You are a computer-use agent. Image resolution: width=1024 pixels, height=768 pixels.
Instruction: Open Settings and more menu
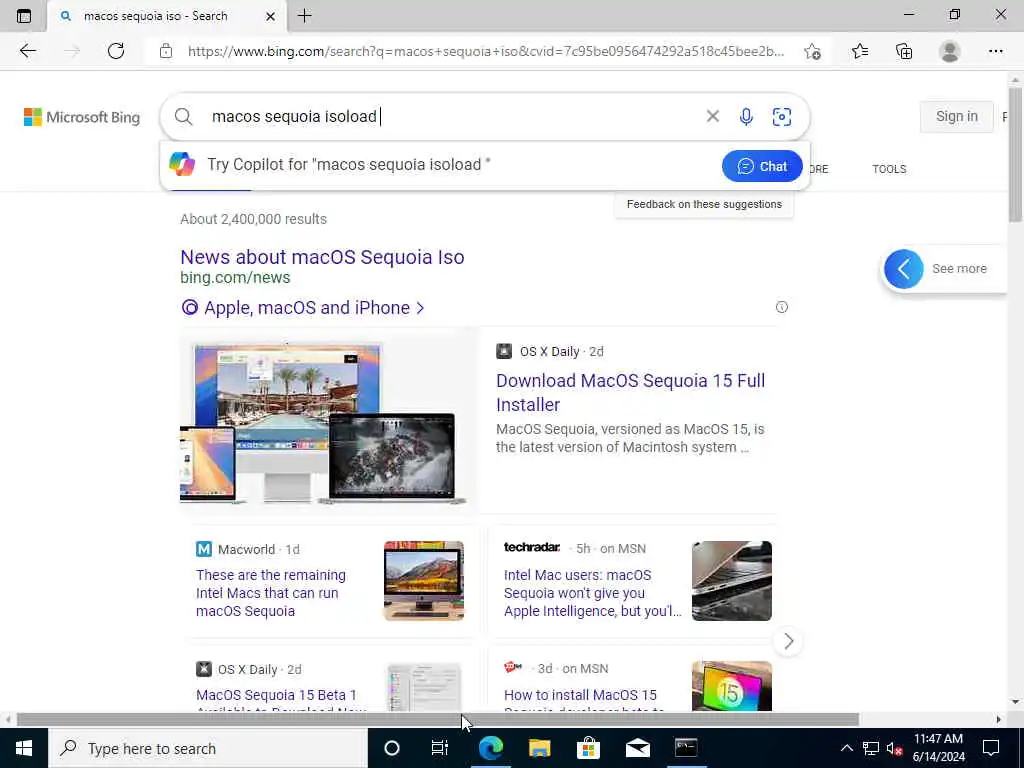(x=995, y=51)
